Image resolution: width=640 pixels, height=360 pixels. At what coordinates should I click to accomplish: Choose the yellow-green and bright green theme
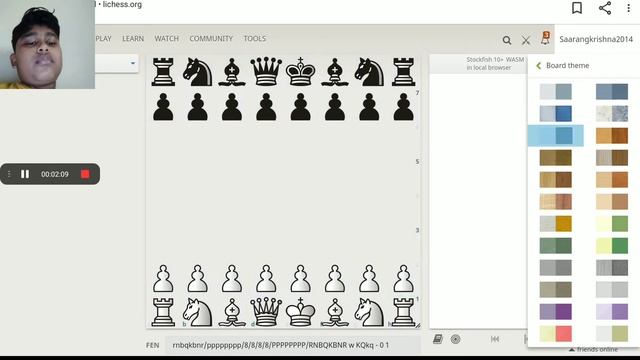coord(612,246)
